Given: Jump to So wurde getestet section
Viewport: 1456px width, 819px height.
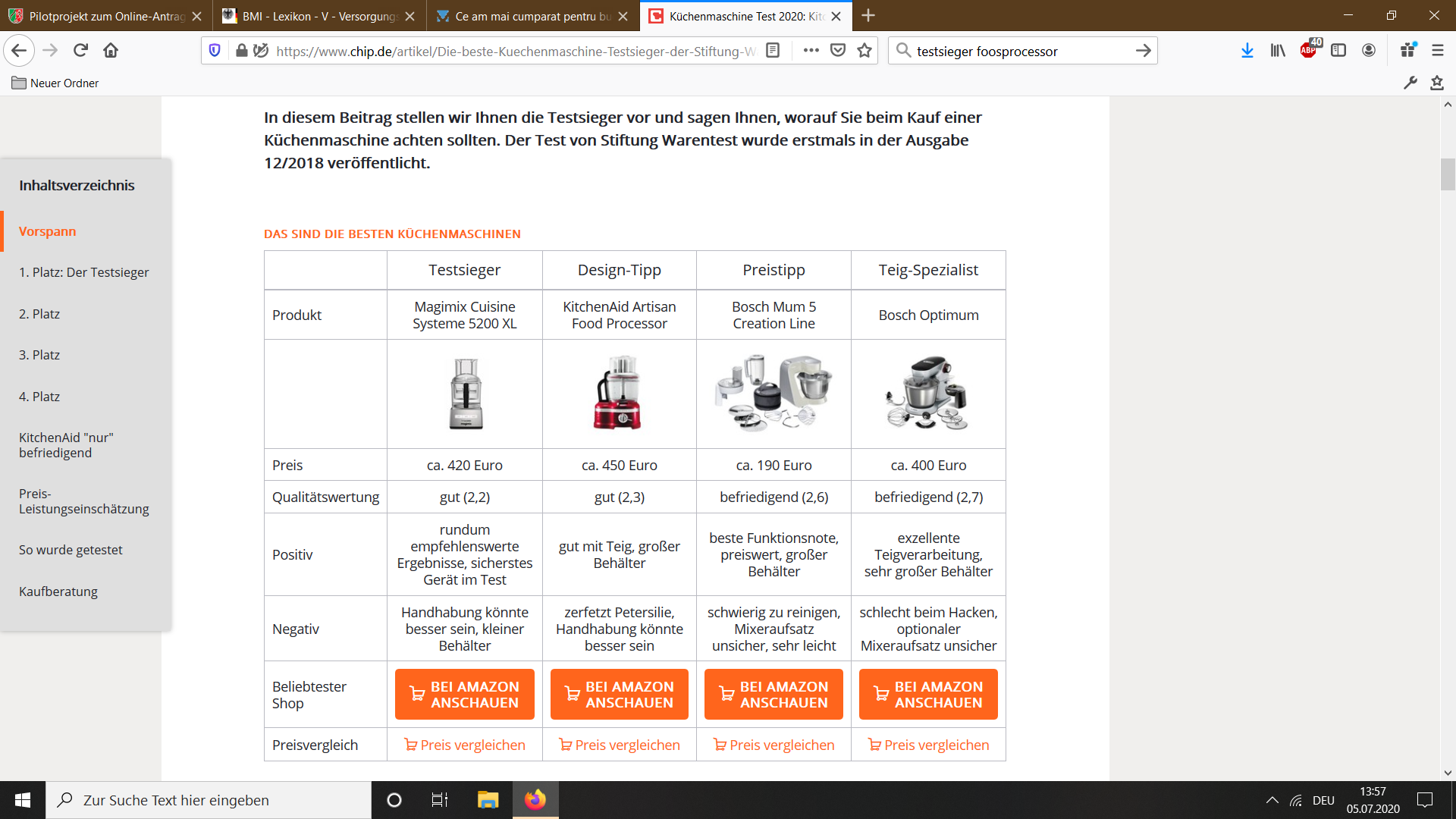Looking at the screenshot, I should 71,550.
